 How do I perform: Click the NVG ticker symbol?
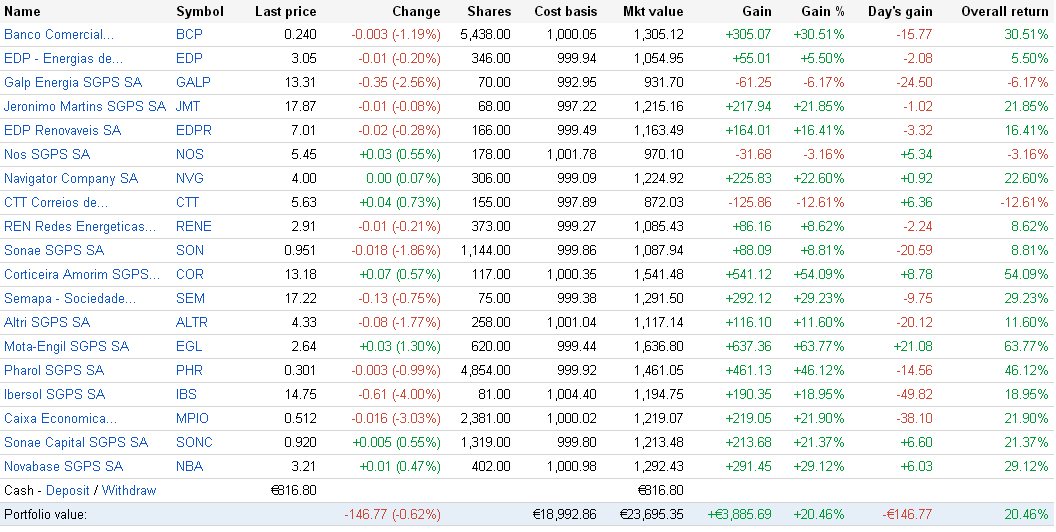point(189,178)
